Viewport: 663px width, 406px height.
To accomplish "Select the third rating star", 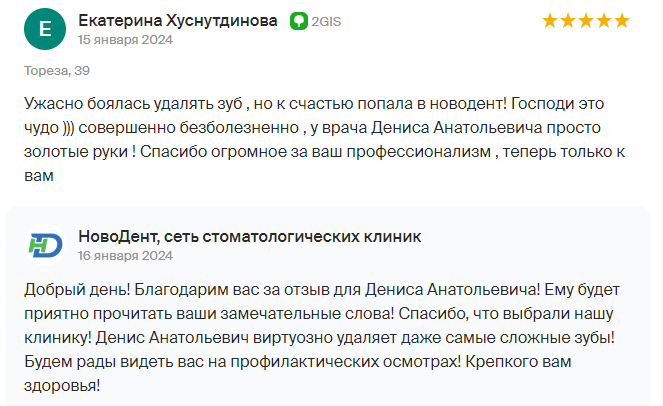I will [586, 20].
